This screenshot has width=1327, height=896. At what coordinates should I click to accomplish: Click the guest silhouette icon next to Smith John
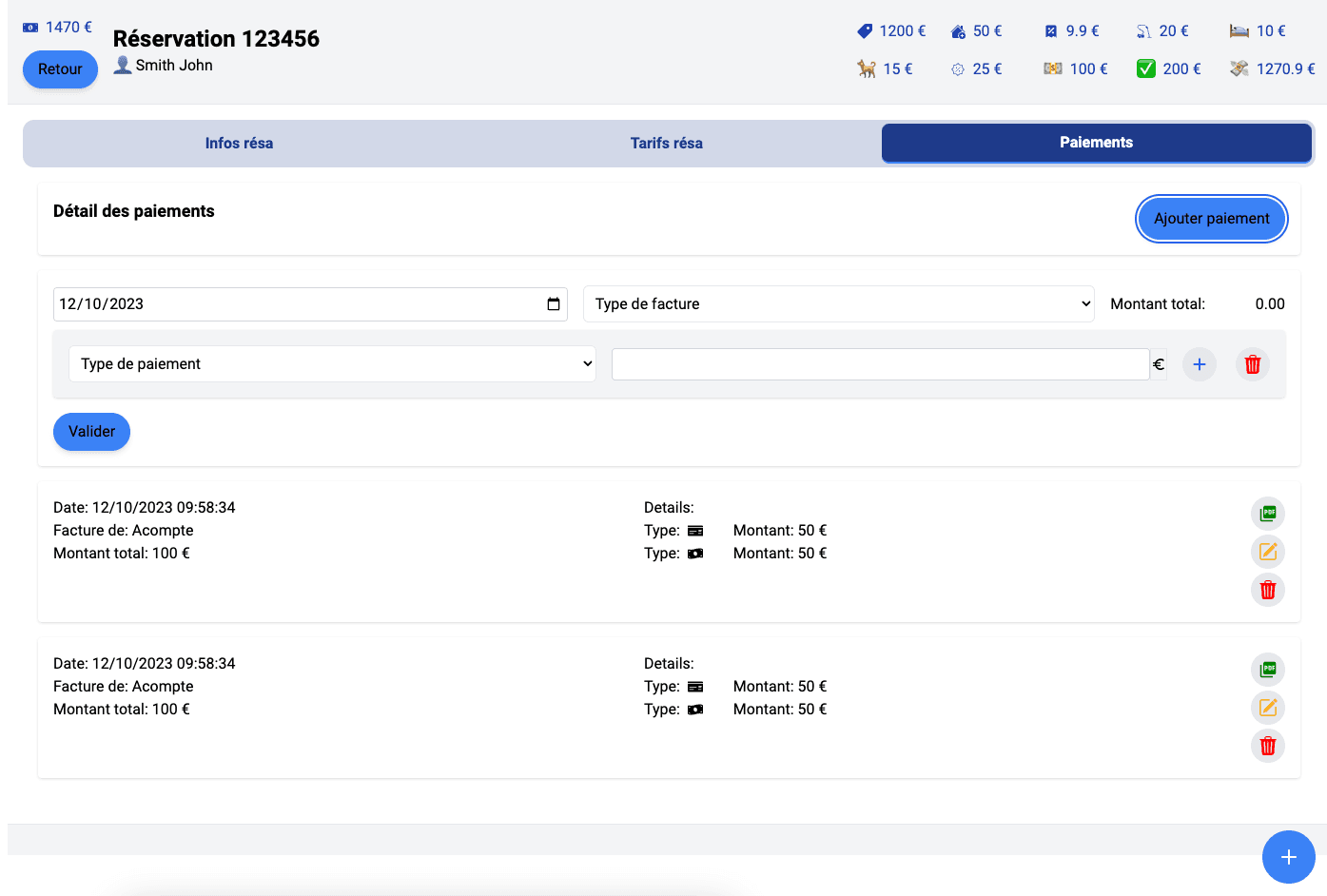tap(123, 65)
